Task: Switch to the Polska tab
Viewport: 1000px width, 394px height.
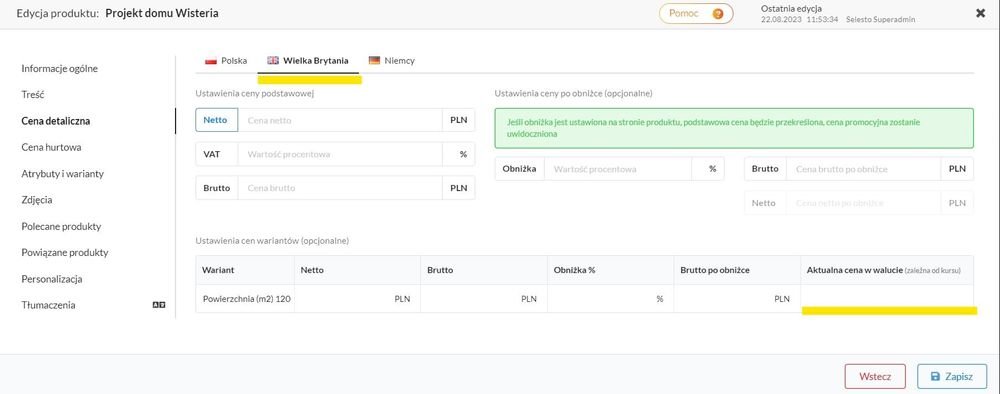Action: pos(226,61)
